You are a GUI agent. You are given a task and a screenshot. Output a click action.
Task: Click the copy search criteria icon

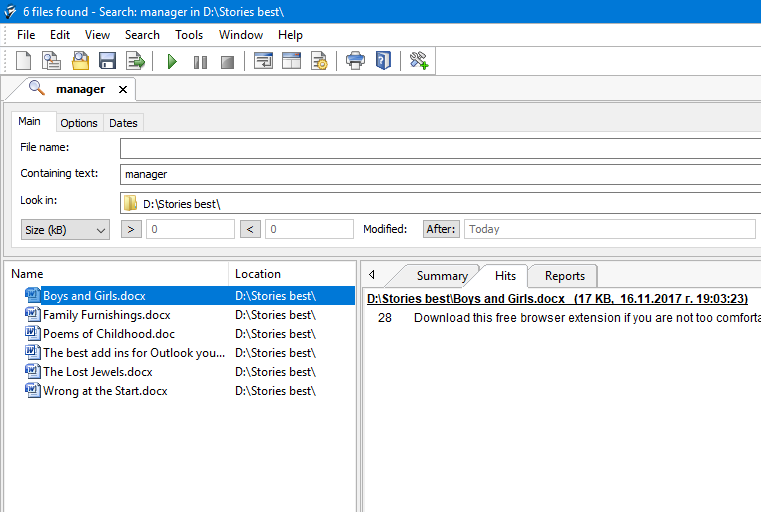point(51,61)
